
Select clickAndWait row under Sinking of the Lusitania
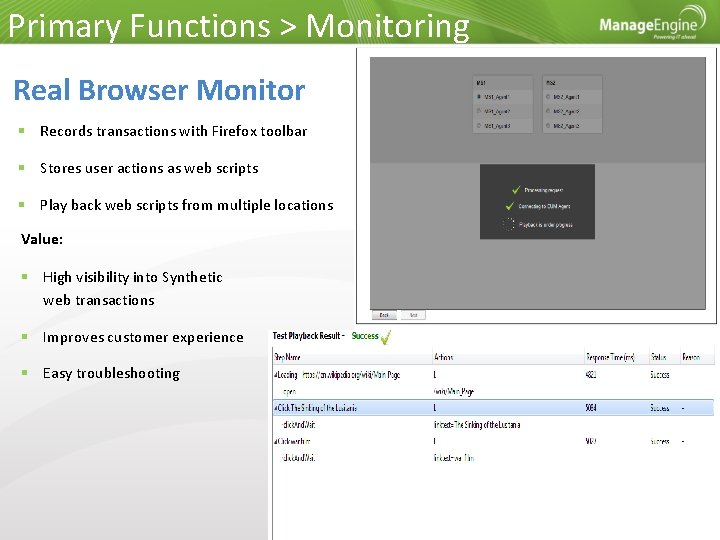(493, 425)
